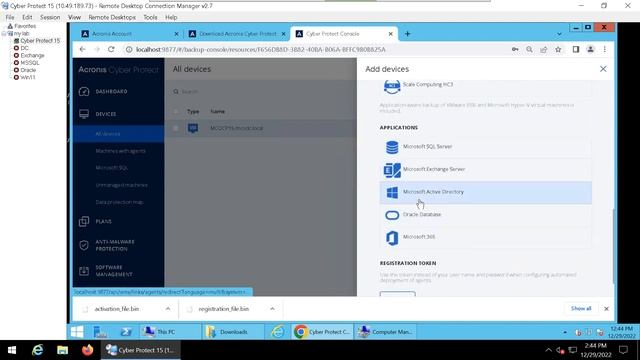Screen dimensions: 640x360
Task: Select Microsoft Active Directory entry
Action: click(x=485, y=192)
